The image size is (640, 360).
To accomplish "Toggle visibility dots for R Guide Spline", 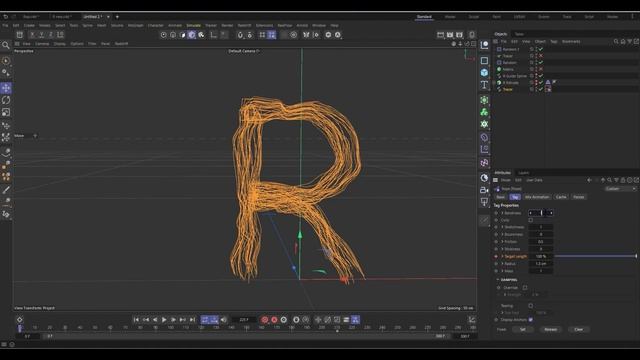I will click(536, 76).
